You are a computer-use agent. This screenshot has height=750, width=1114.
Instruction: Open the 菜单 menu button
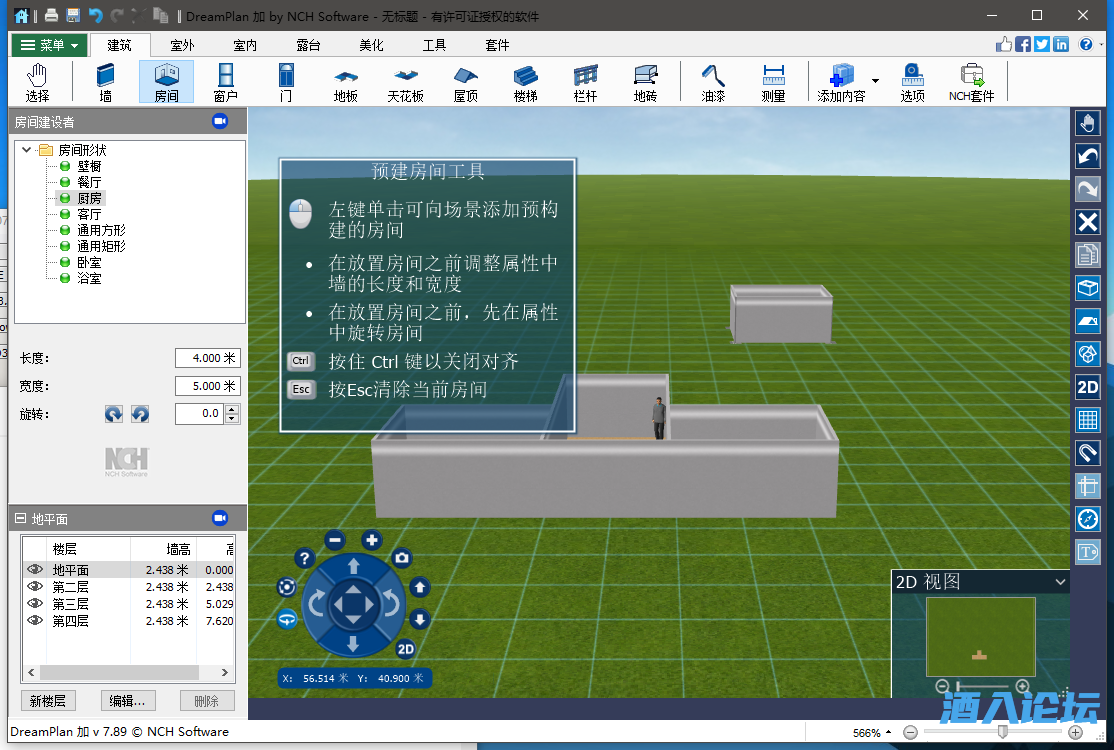click(49, 45)
